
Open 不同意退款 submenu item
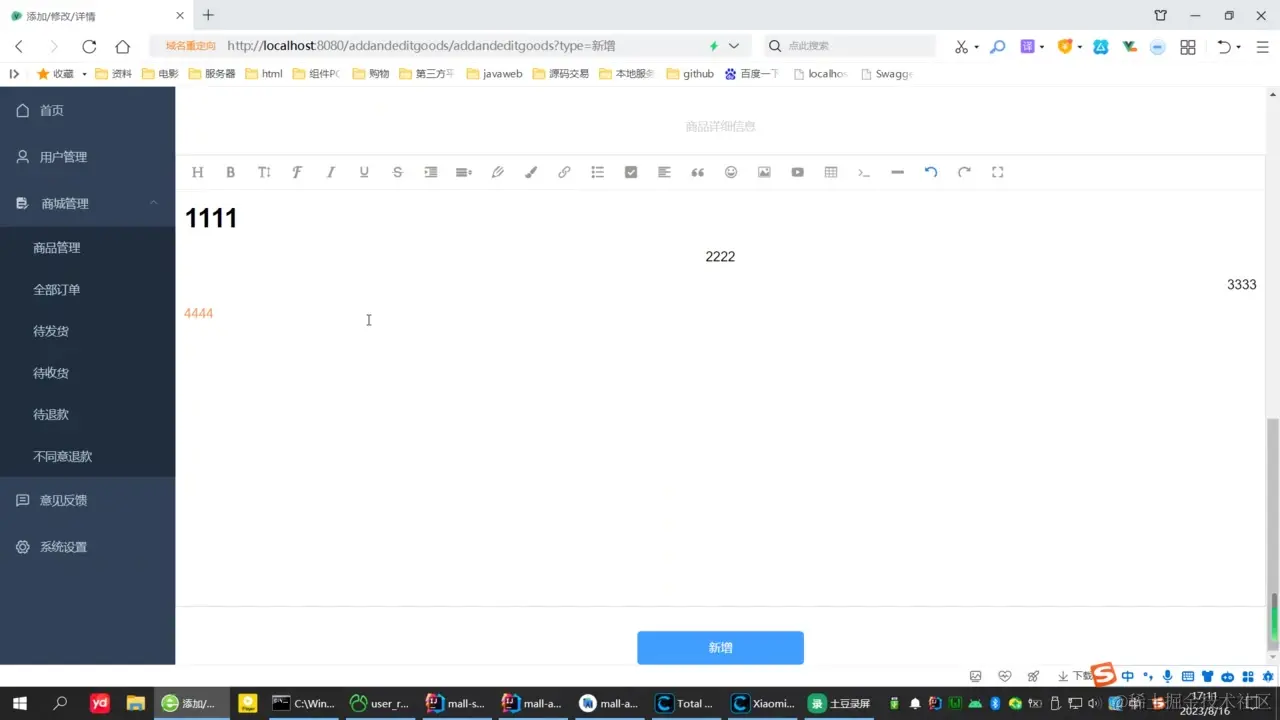pyautogui.click(x=87, y=456)
